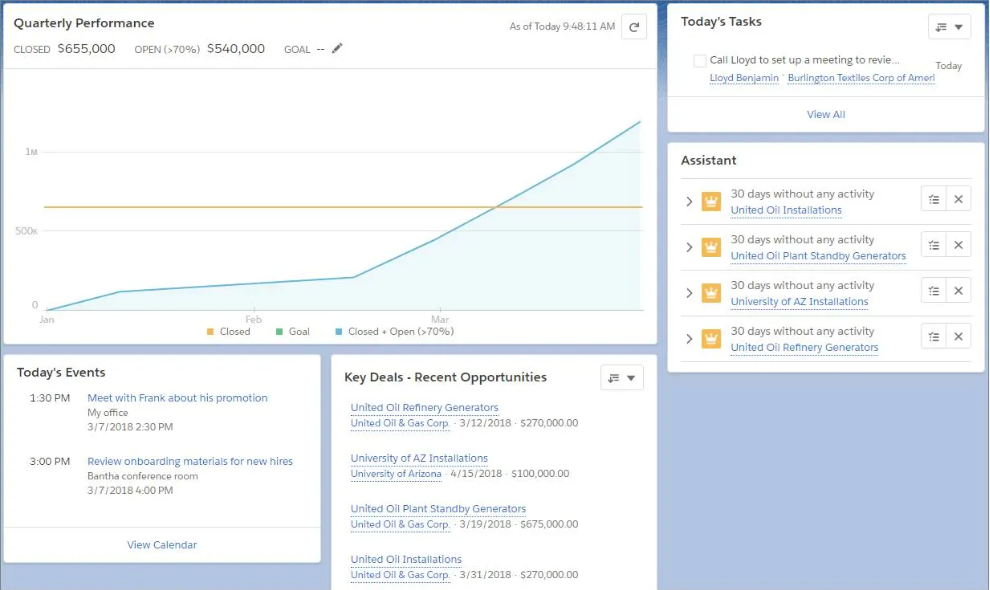Expand the United Oil Plant Standby Generators item

point(689,247)
